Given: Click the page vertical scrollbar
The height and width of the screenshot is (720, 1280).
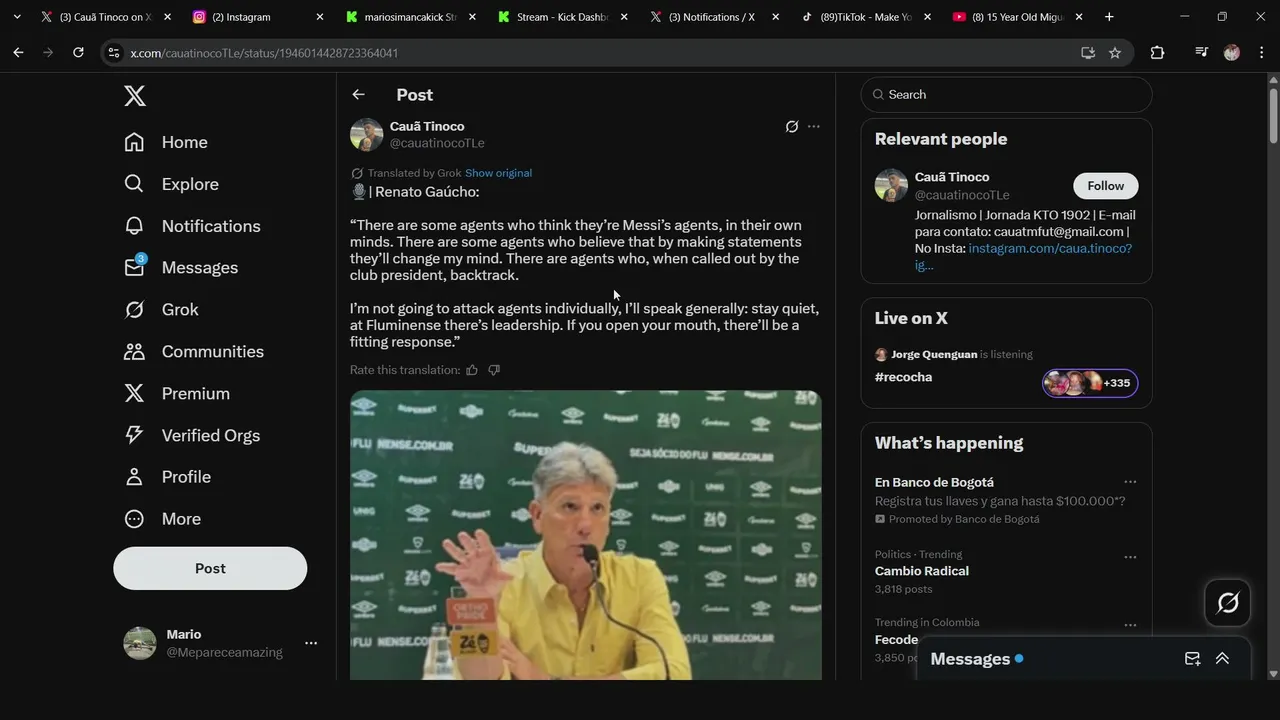Looking at the screenshot, I should (x=1273, y=115).
